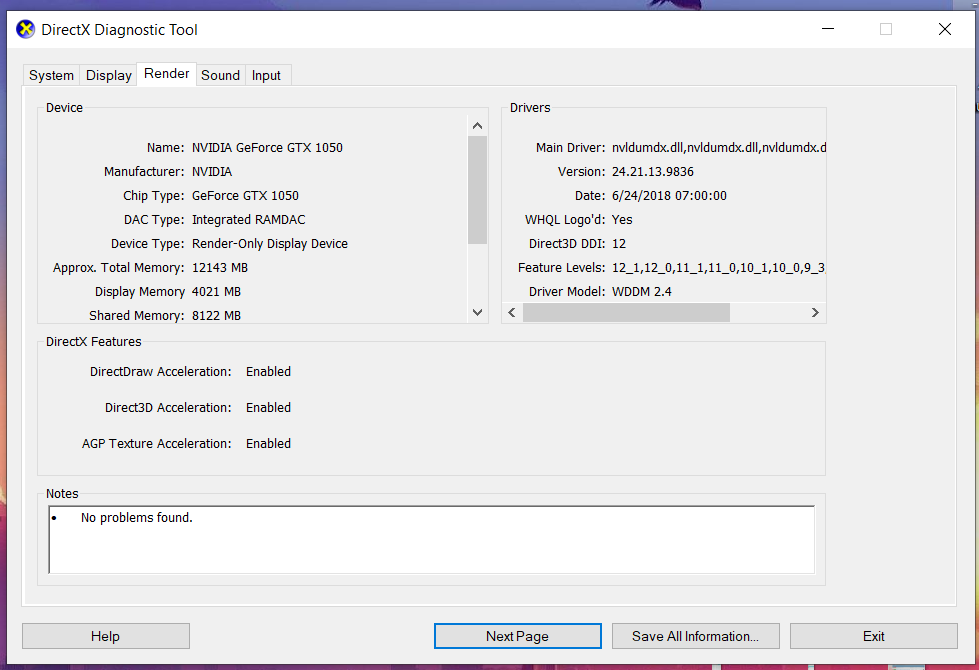This screenshot has height=670, width=979.
Task: Click Manufacturer value 'NVIDIA'
Action: point(212,172)
